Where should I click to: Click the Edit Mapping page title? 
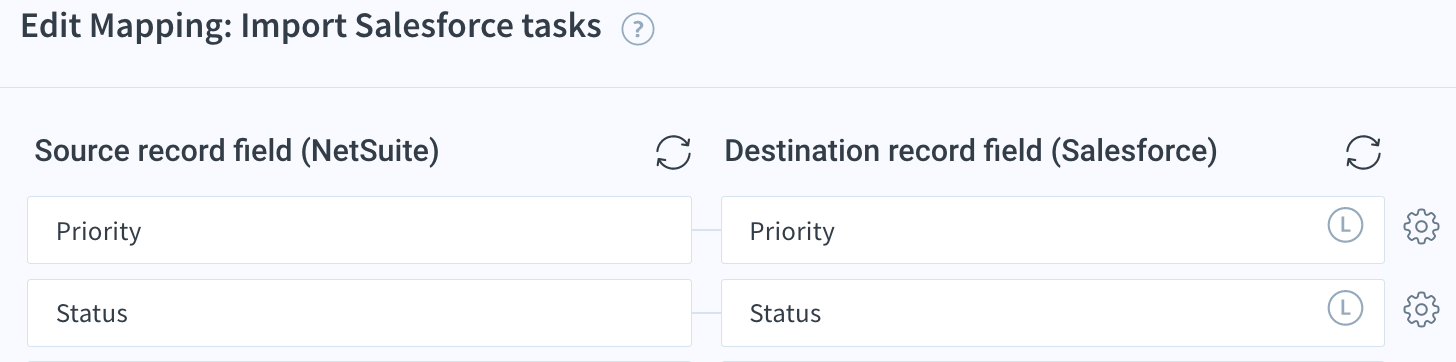(x=311, y=27)
